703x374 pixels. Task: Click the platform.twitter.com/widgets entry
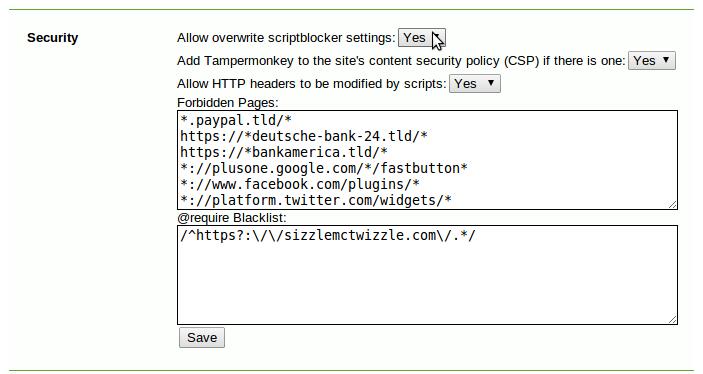pyautogui.click(x=316, y=200)
